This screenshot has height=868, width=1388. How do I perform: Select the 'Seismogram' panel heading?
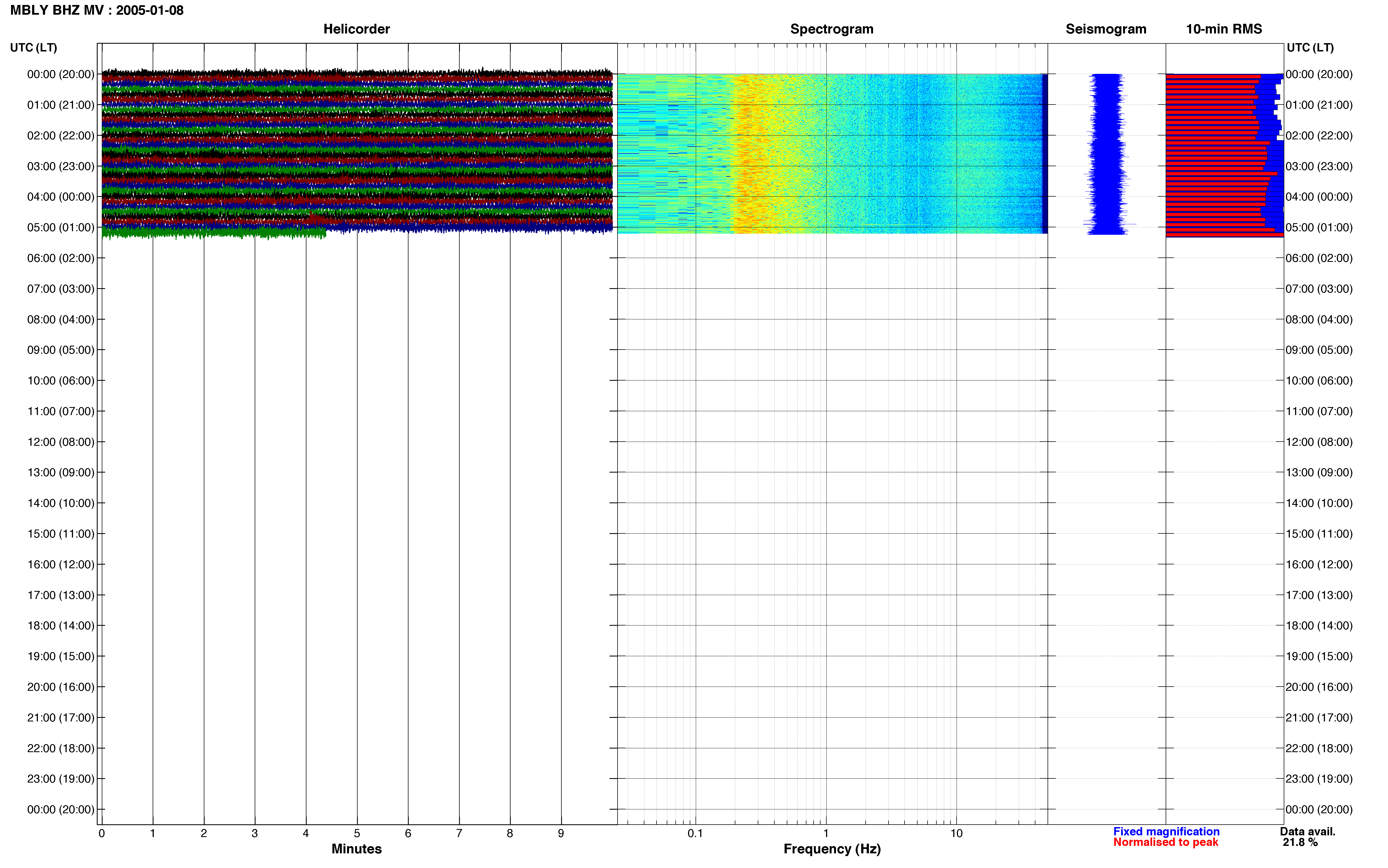coord(1106,29)
